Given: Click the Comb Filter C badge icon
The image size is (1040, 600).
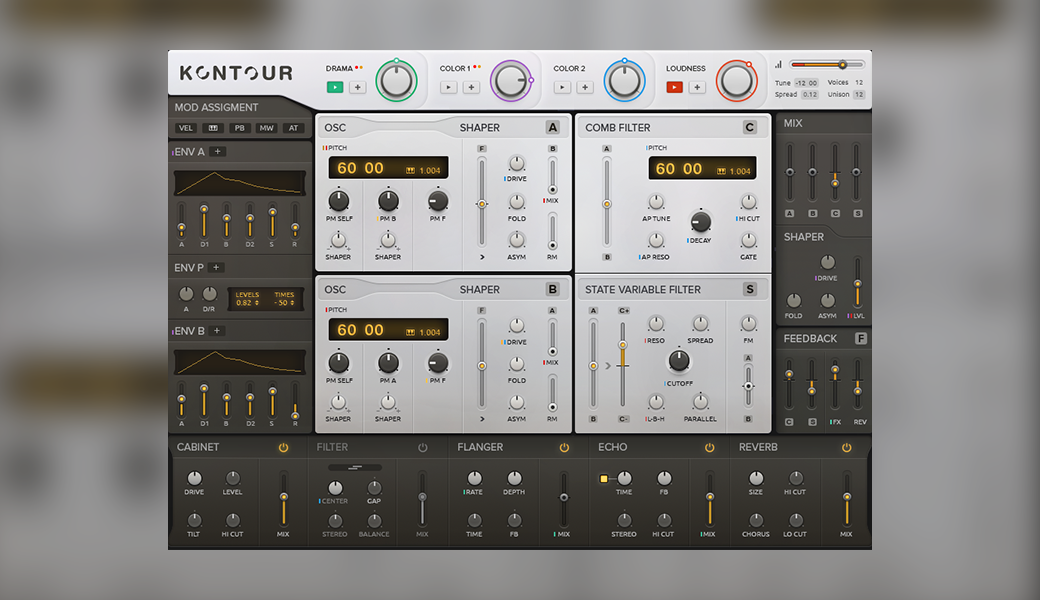Looking at the screenshot, I should click(749, 127).
